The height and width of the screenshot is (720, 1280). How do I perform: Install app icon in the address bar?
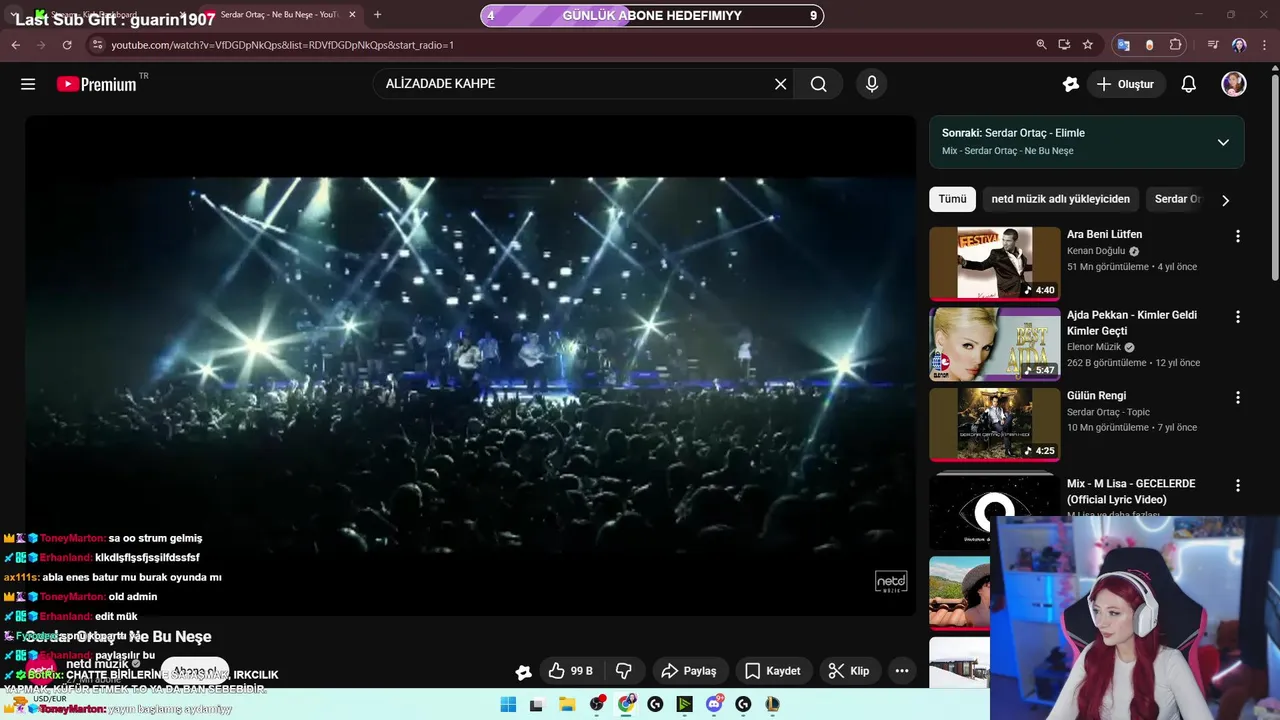point(1064,45)
